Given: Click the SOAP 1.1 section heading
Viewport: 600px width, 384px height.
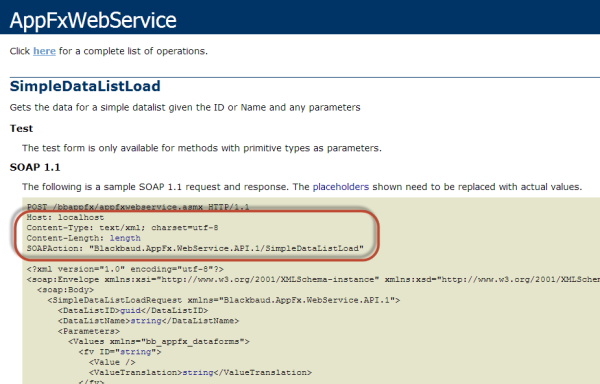Looking at the screenshot, I should pos(35,167).
